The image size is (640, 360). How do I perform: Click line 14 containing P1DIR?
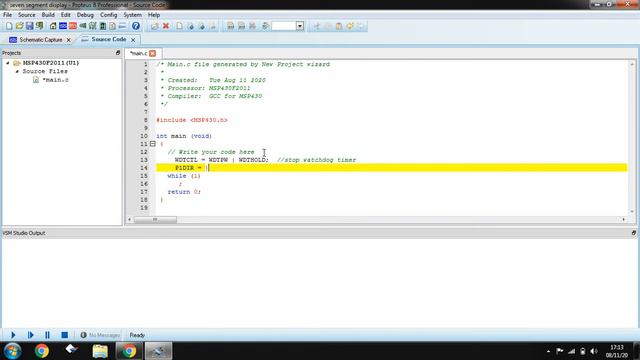(391, 168)
